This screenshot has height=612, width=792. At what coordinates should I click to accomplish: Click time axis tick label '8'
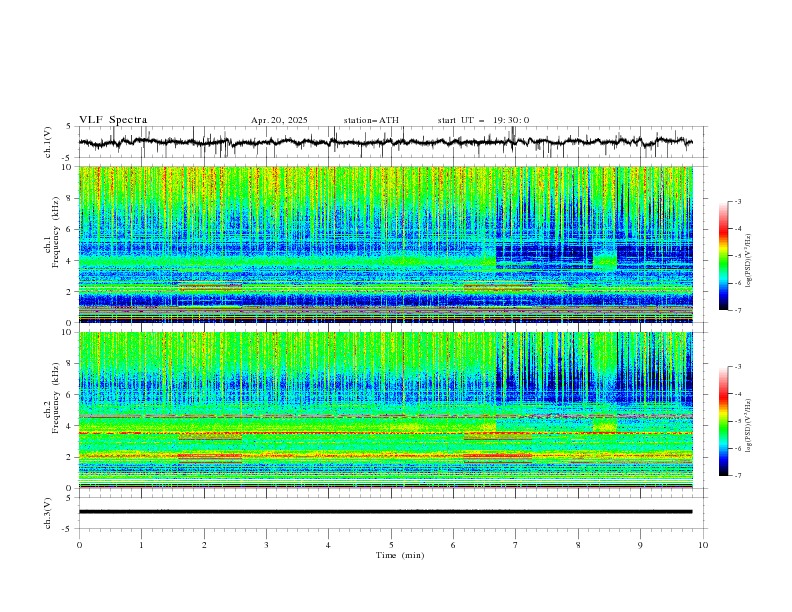(578, 545)
